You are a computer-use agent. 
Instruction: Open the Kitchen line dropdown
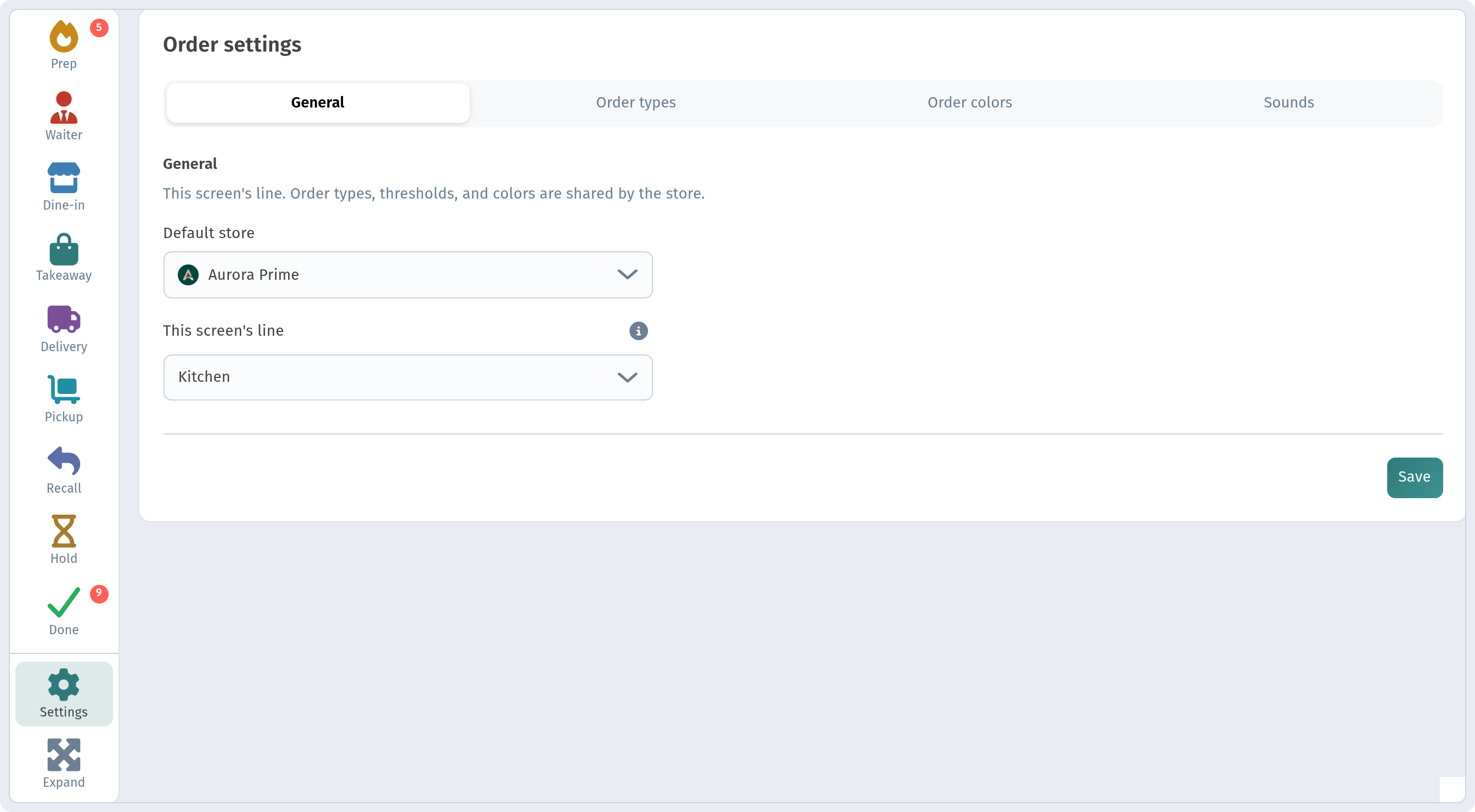click(408, 377)
